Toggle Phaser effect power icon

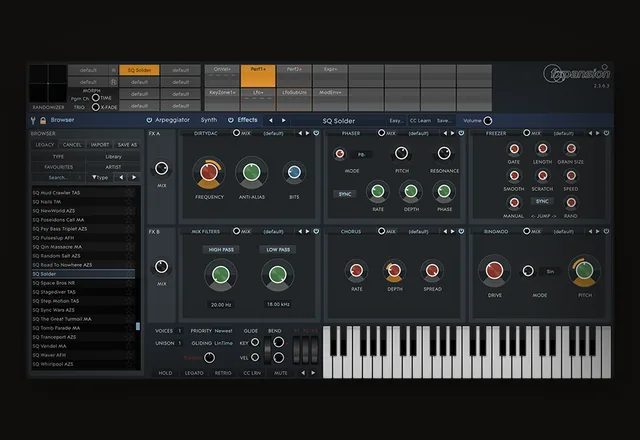tap(461, 133)
